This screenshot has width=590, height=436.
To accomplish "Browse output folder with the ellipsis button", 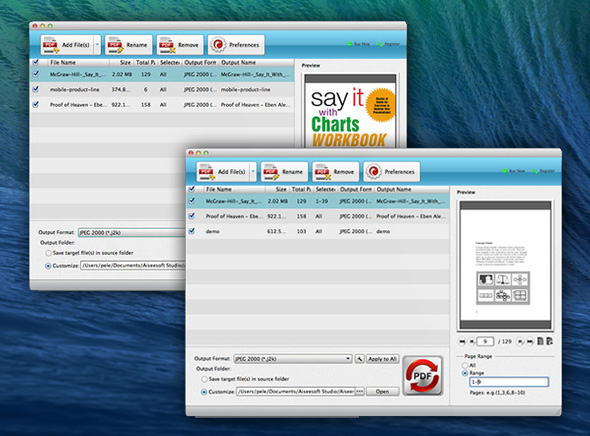I will tap(360, 392).
